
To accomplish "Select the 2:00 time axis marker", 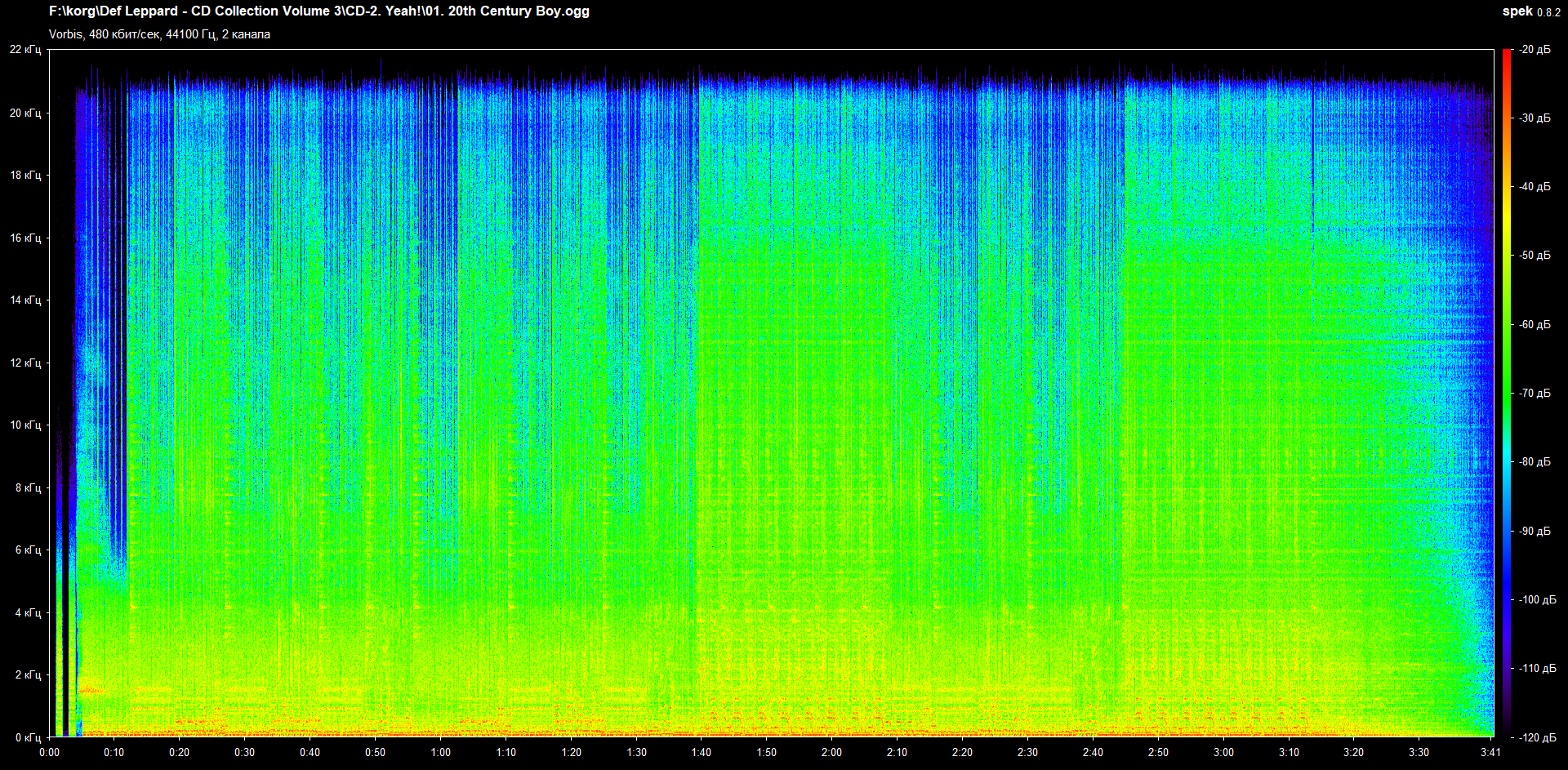I will tap(831, 752).
